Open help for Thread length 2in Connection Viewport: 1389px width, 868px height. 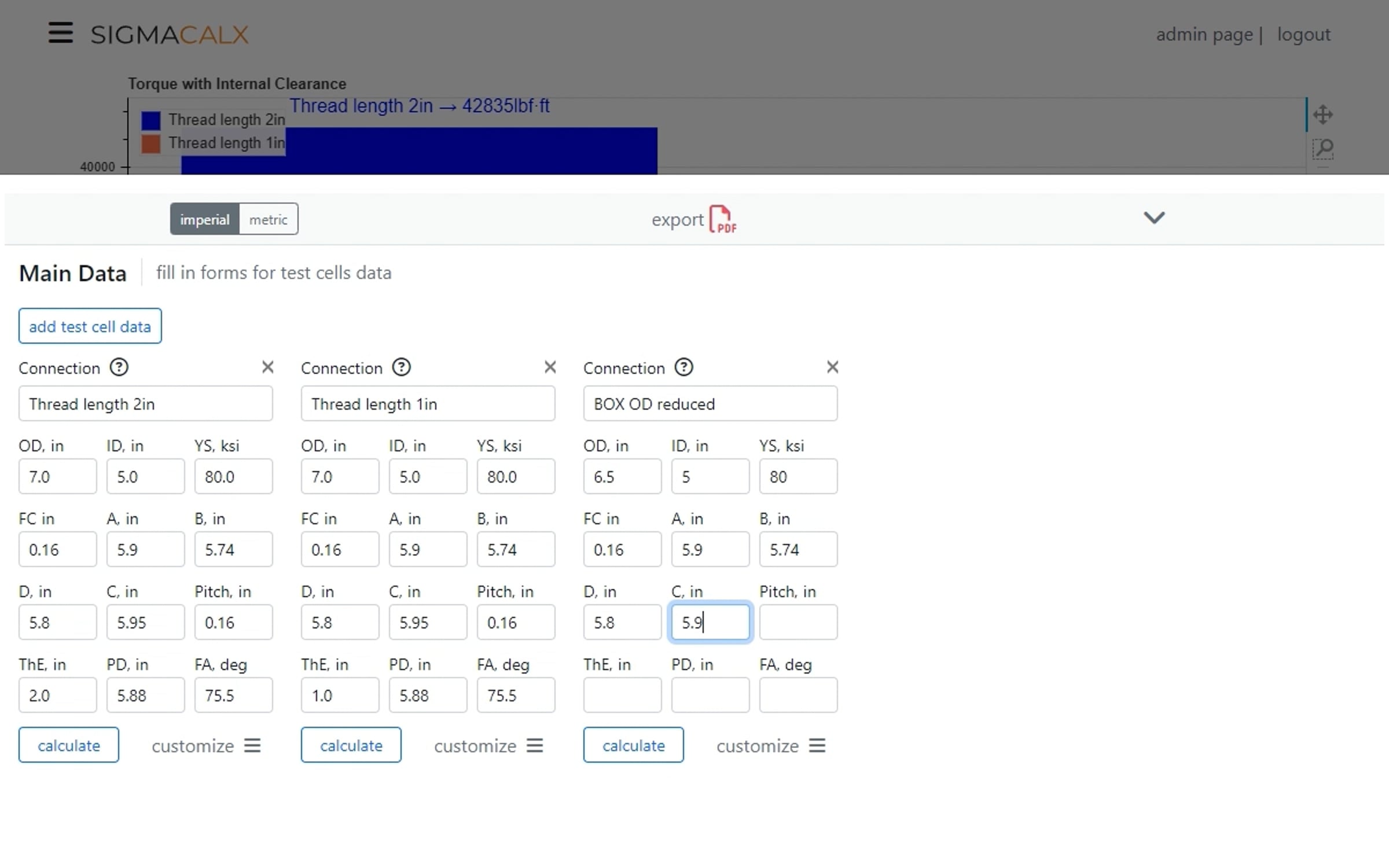click(x=119, y=367)
